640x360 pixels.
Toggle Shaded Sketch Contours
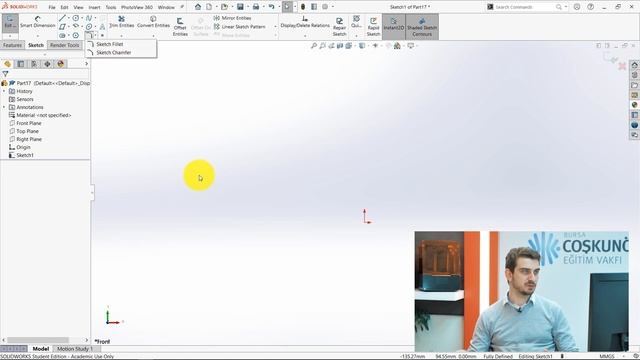click(x=422, y=27)
